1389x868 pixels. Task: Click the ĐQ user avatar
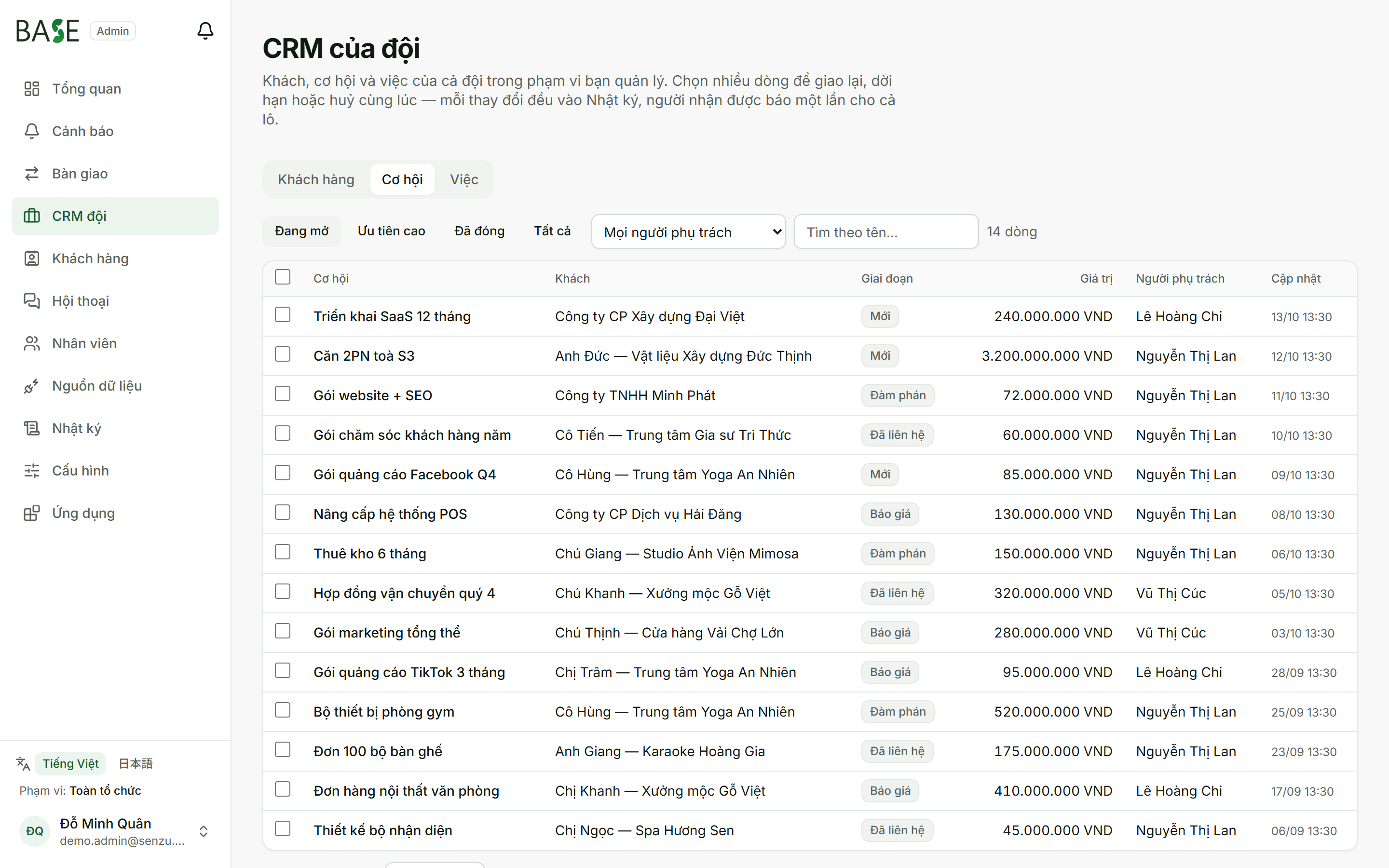click(x=34, y=831)
